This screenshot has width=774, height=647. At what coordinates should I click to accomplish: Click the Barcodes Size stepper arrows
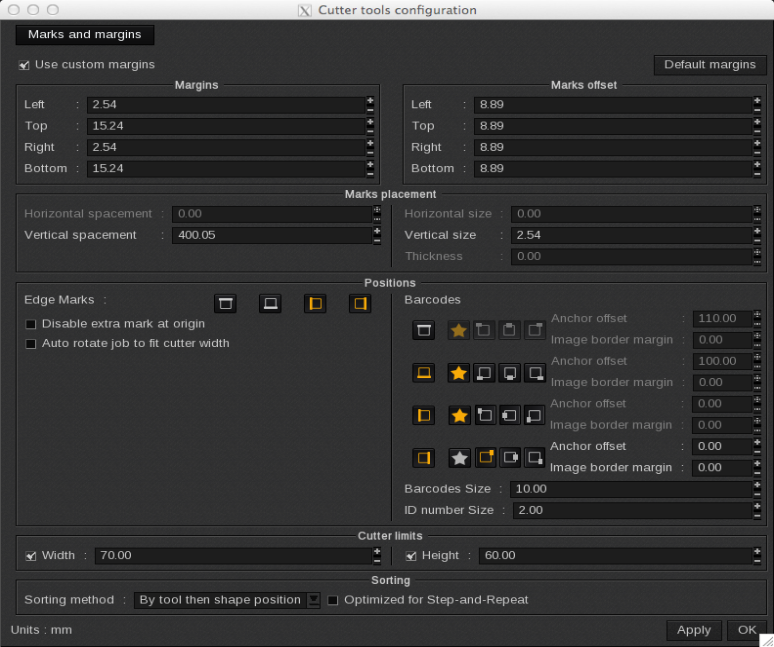[x=757, y=489]
